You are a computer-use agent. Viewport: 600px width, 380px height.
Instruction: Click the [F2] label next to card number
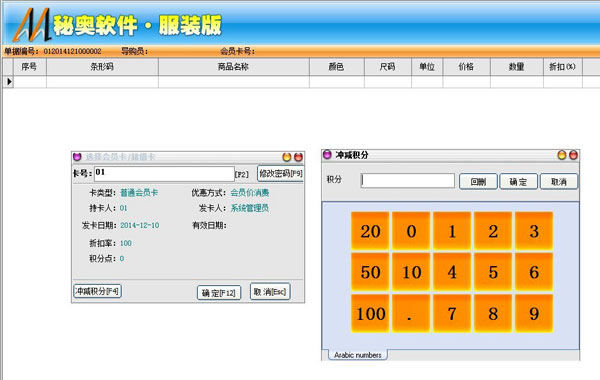[x=241, y=175]
